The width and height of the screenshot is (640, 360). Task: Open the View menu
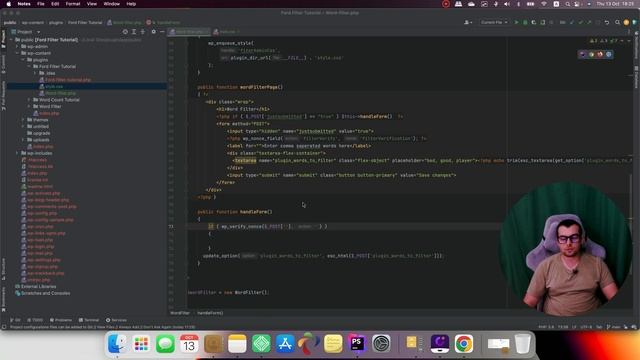[x=92, y=4]
